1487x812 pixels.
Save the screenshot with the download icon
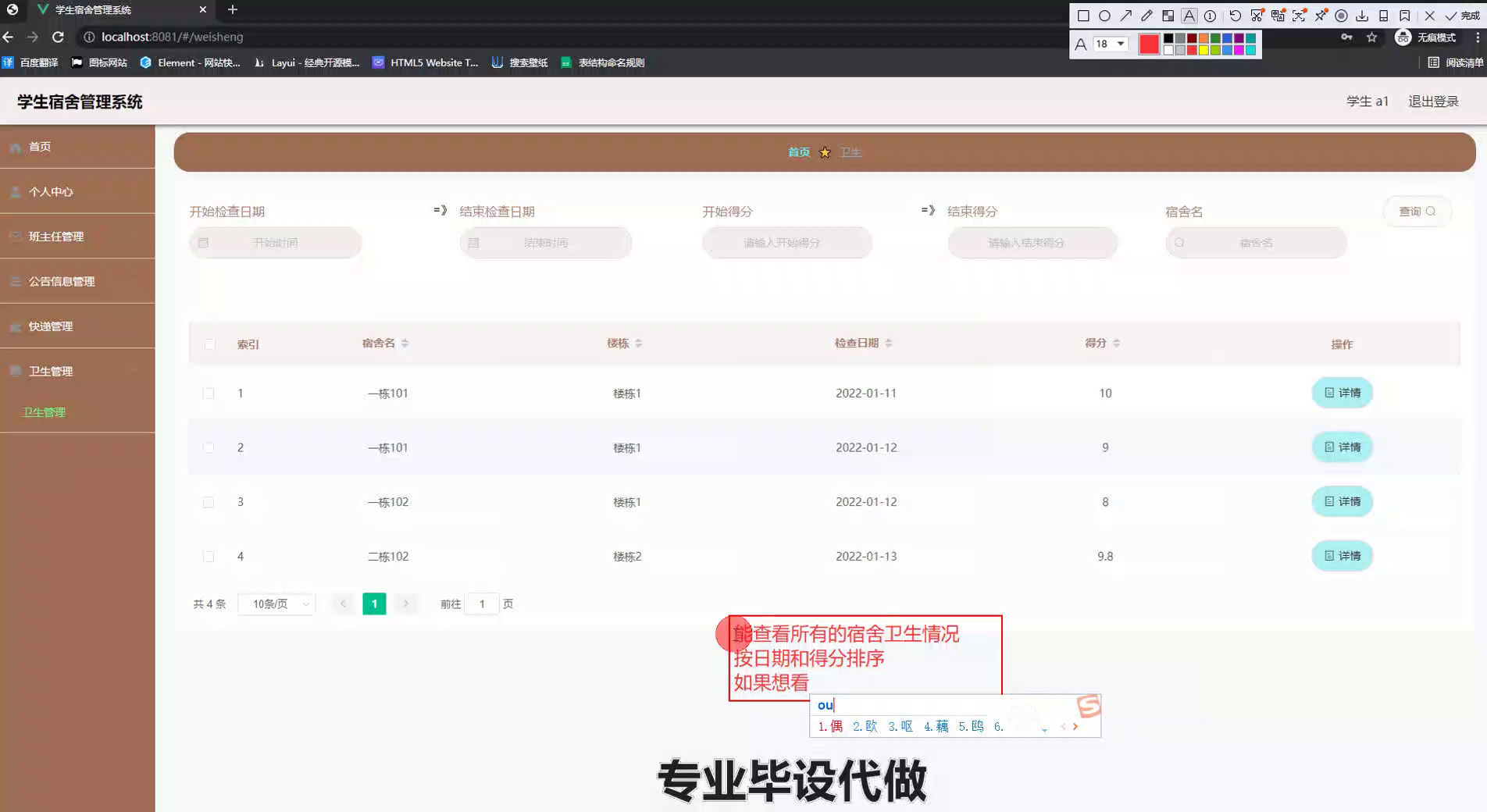click(x=1362, y=16)
